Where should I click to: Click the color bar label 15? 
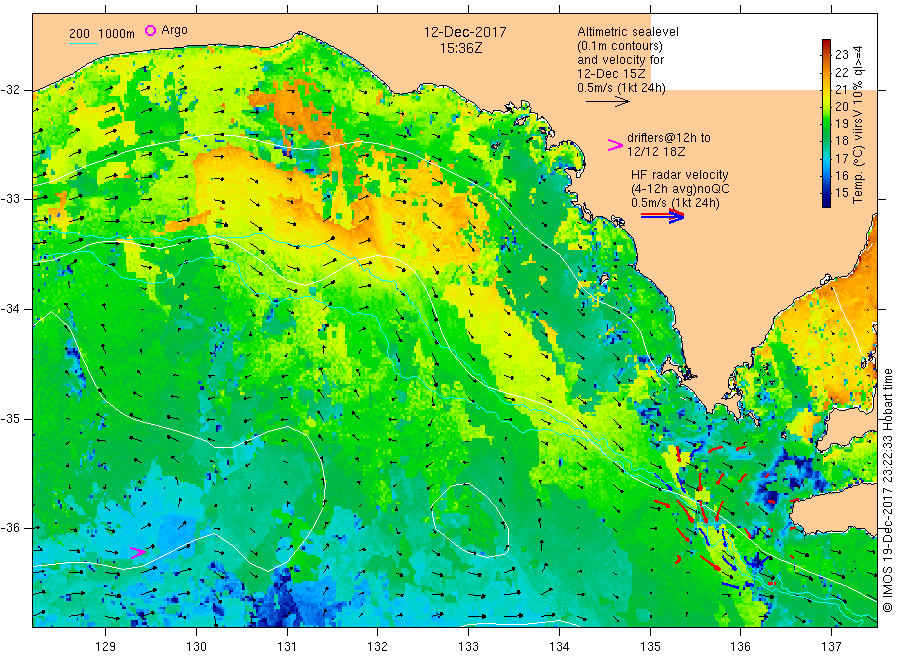pyautogui.click(x=841, y=193)
